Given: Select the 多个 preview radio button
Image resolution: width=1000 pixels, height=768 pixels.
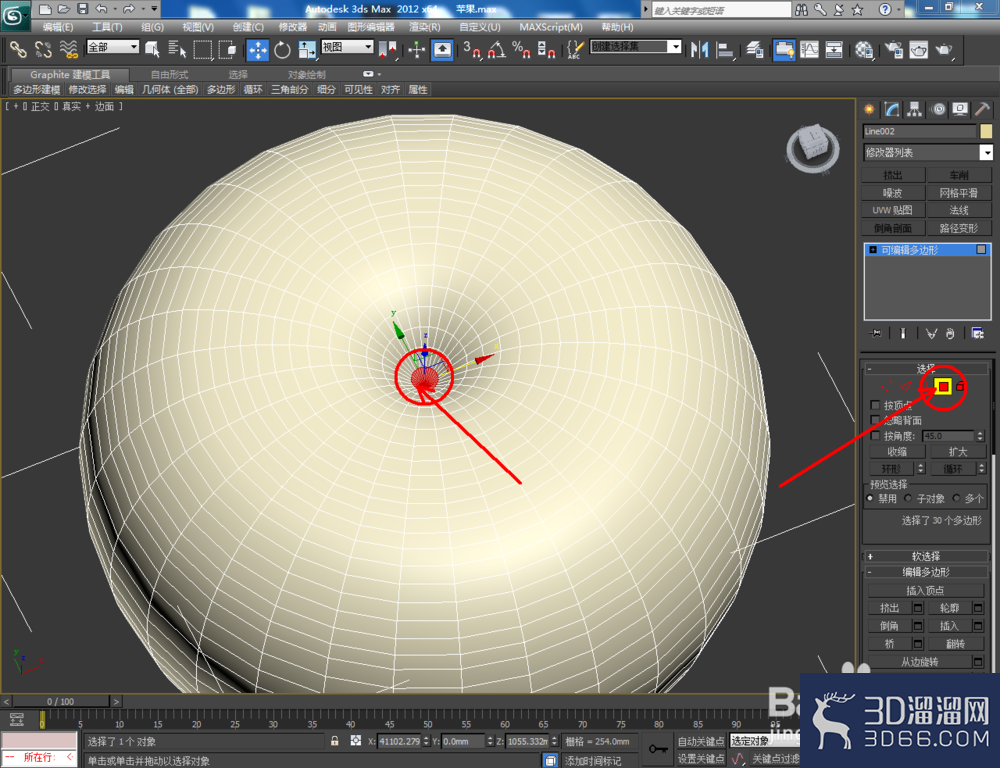Looking at the screenshot, I should [956, 498].
